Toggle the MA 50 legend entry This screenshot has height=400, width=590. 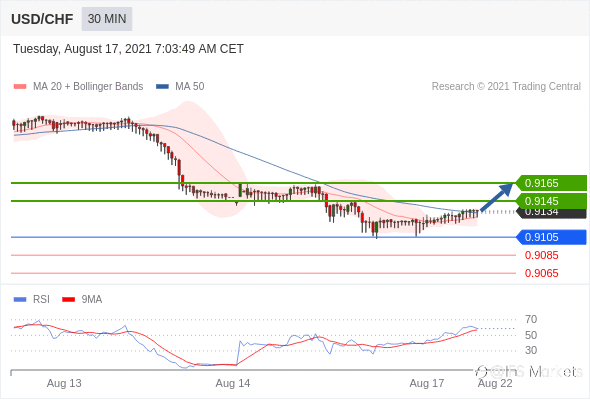point(180,87)
